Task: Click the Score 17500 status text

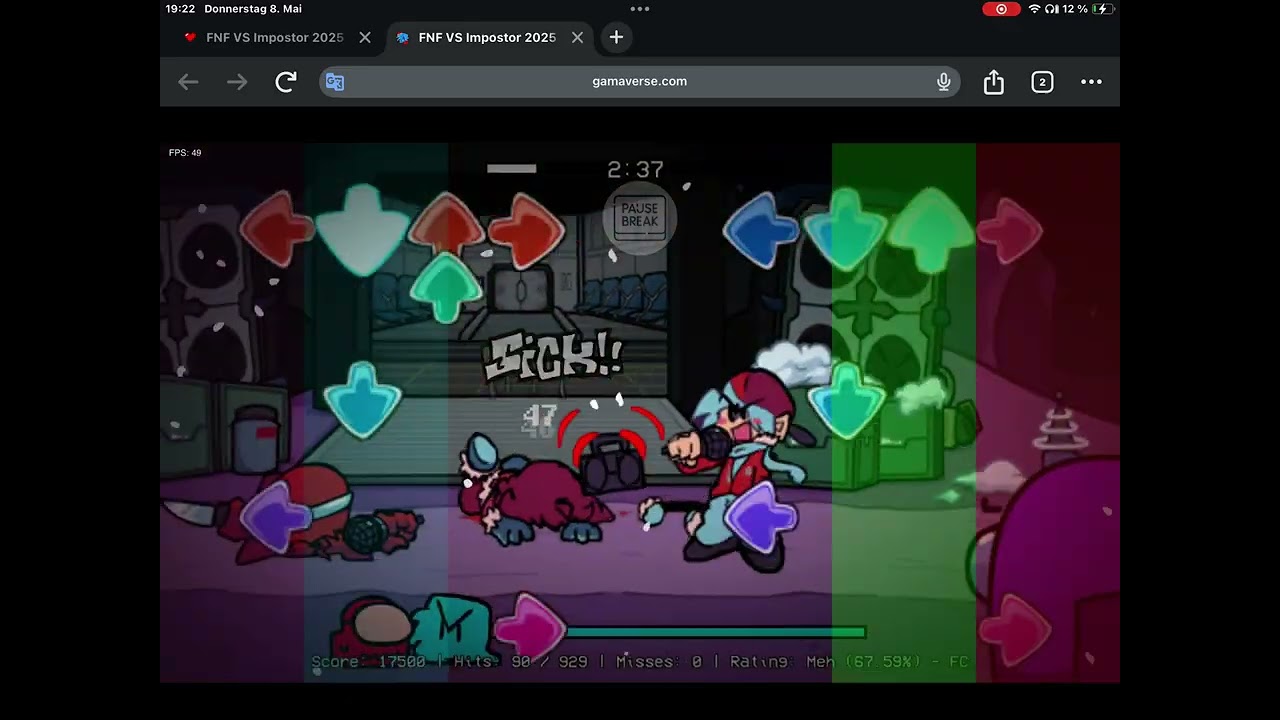Action: coord(368,661)
